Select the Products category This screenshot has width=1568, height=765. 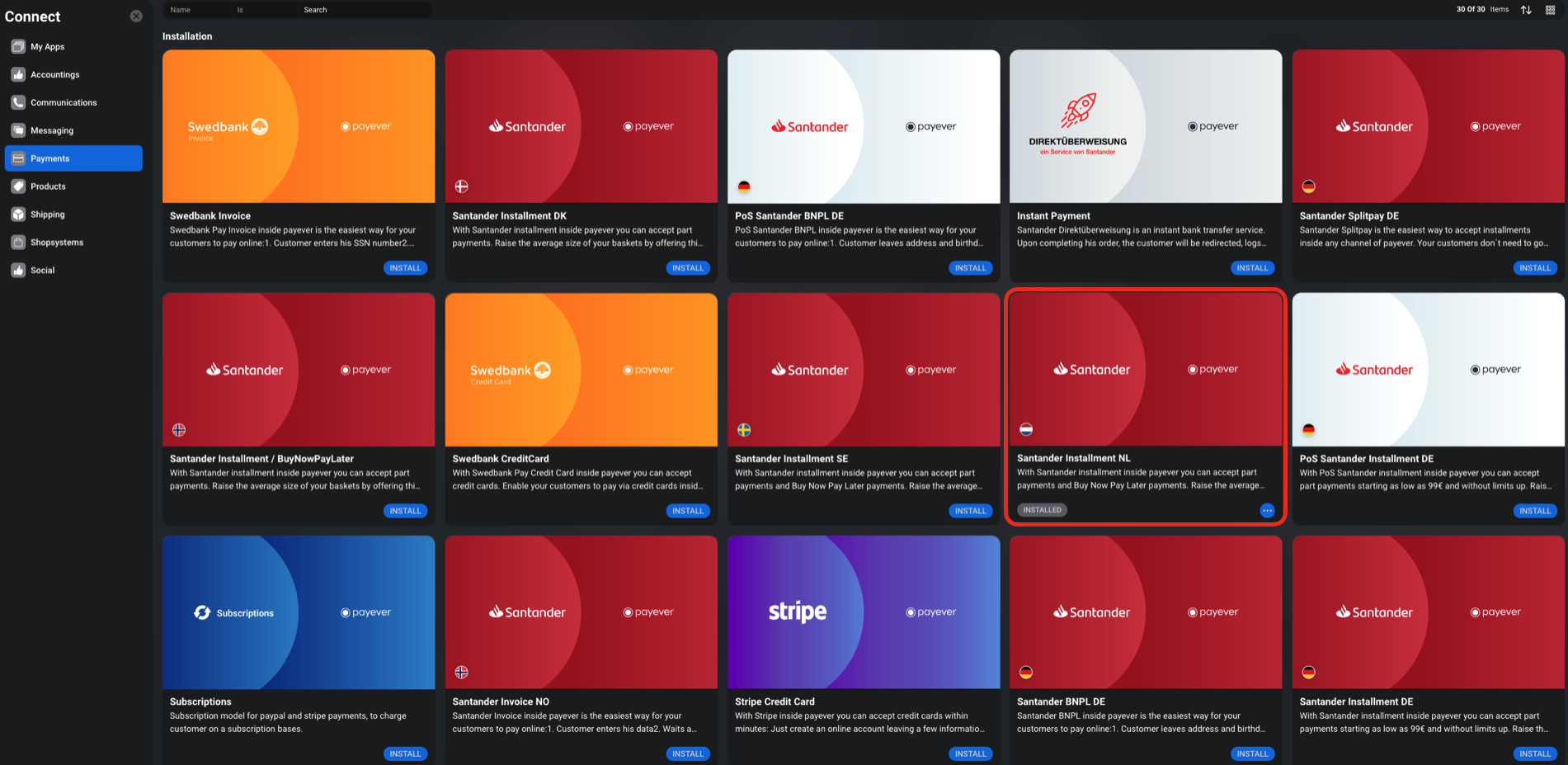tap(73, 187)
